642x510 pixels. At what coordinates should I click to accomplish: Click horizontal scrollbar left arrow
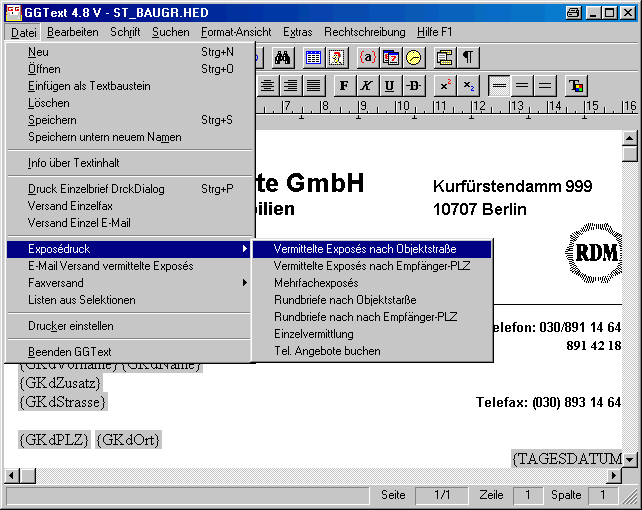(12, 476)
